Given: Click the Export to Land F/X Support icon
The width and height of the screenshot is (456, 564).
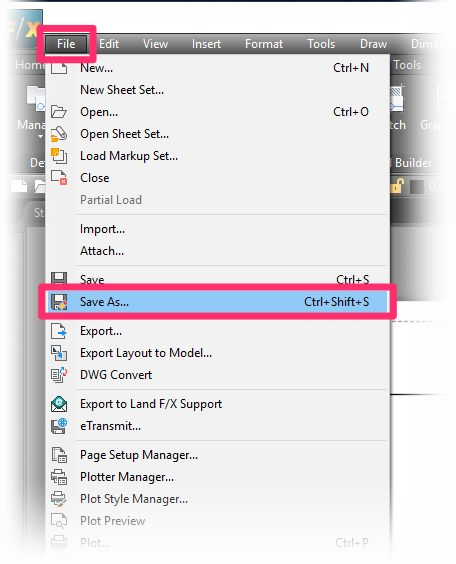Looking at the screenshot, I should point(59,404).
